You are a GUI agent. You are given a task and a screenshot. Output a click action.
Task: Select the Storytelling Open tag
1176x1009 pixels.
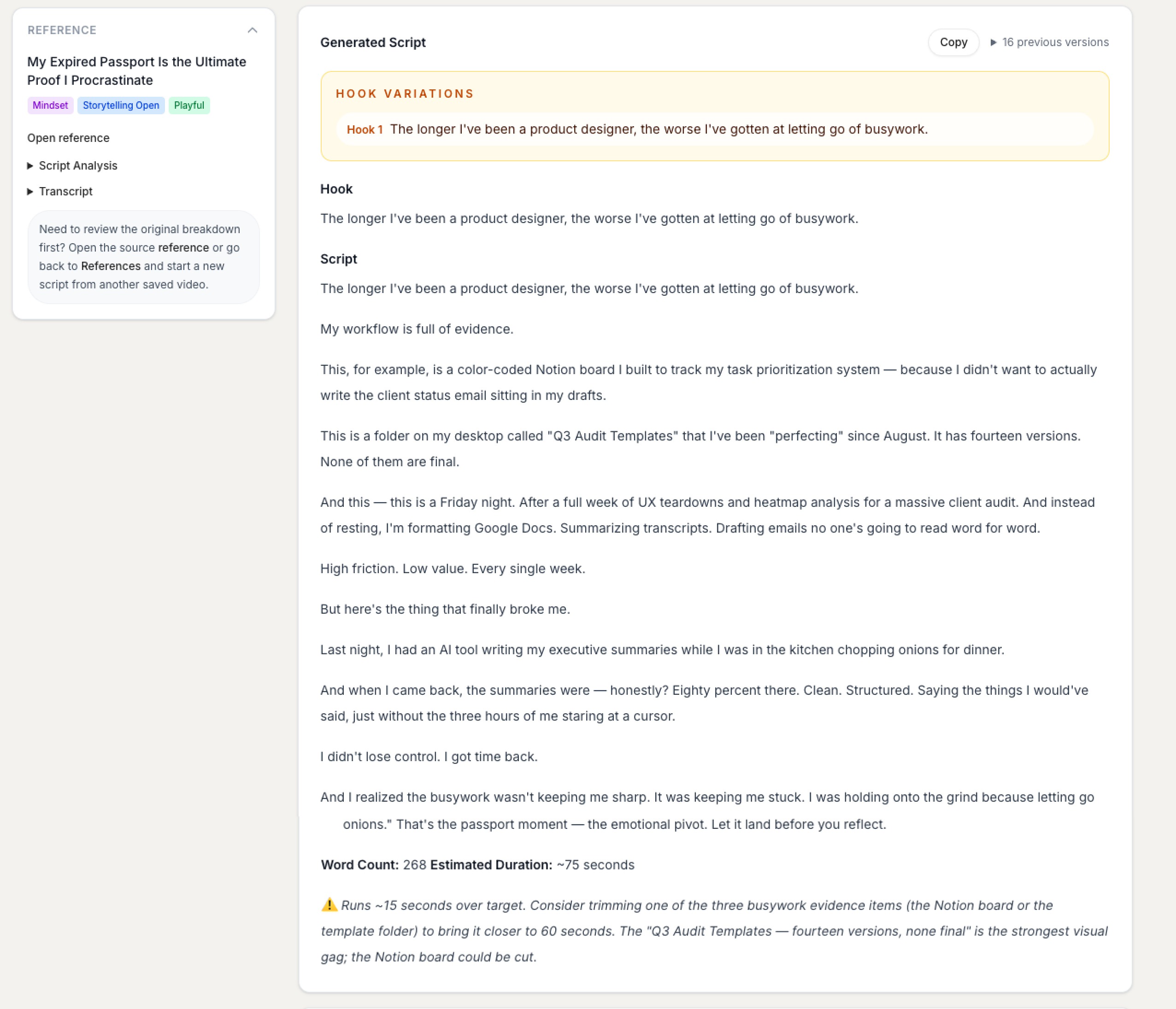121,106
